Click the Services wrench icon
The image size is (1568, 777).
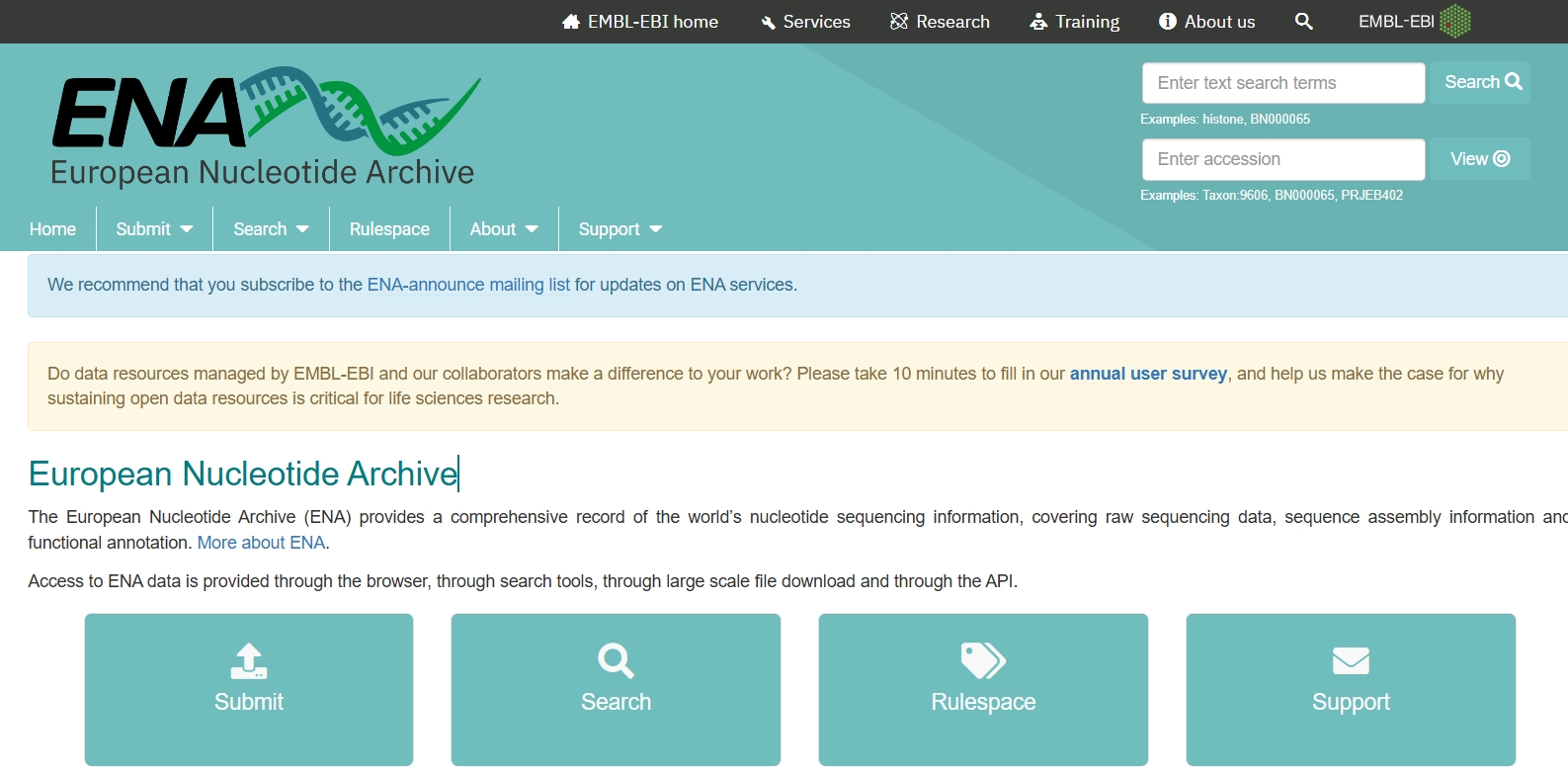coord(768,23)
